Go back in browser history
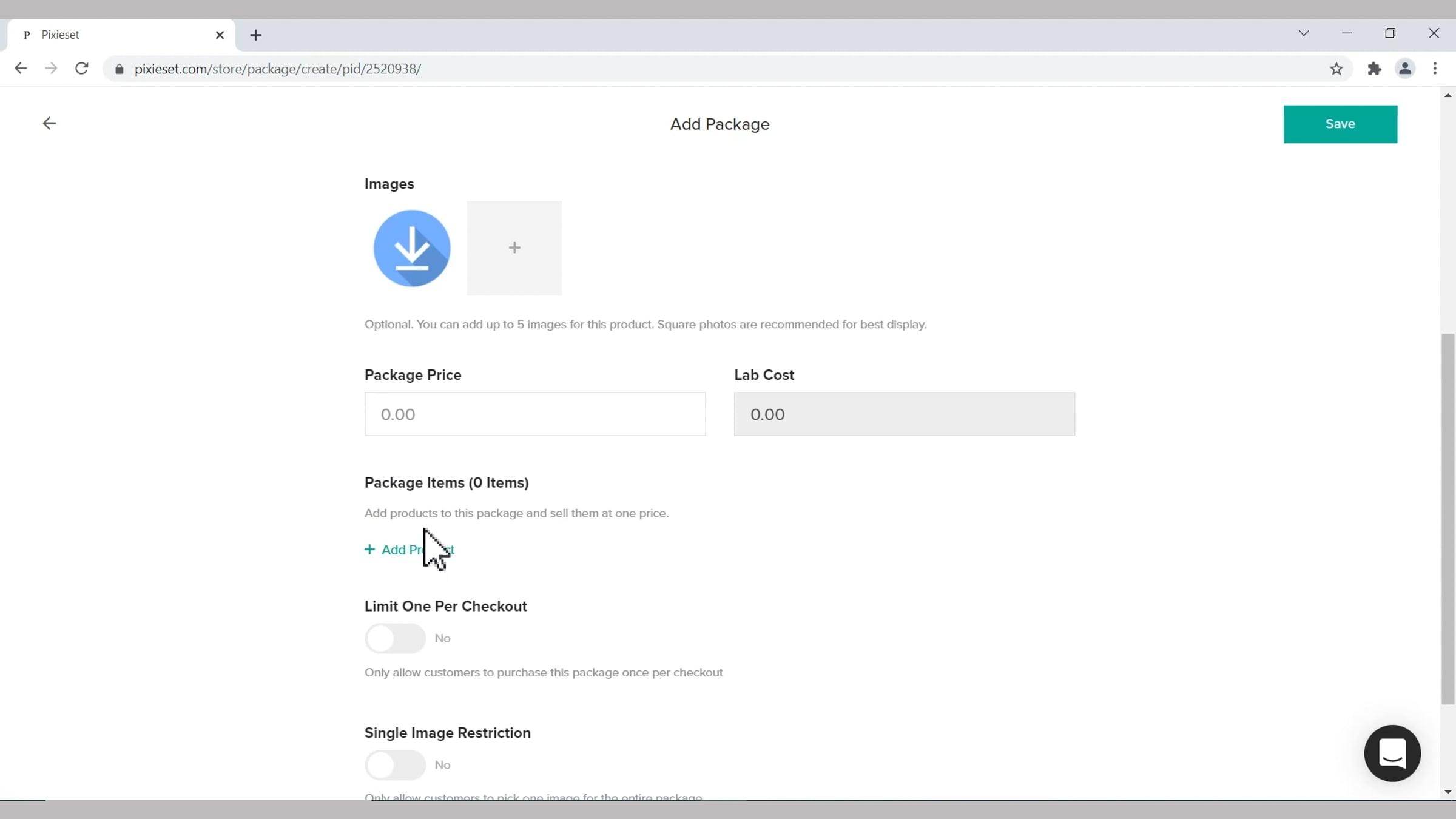The image size is (1456, 819). (x=21, y=69)
